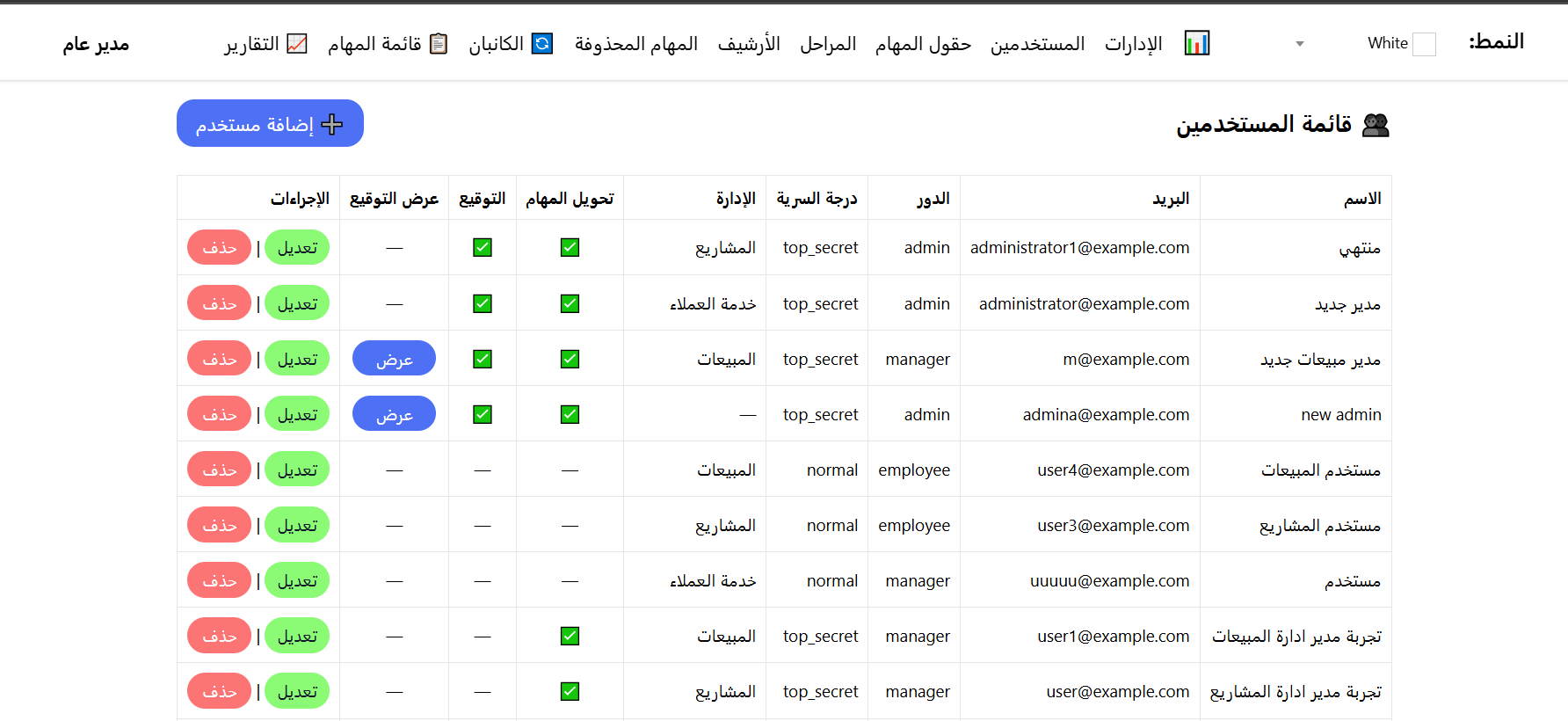The width and height of the screenshot is (1568, 721).
Task: Toggle task transfer checkbox for user1@example.com
Action: click(570, 636)
